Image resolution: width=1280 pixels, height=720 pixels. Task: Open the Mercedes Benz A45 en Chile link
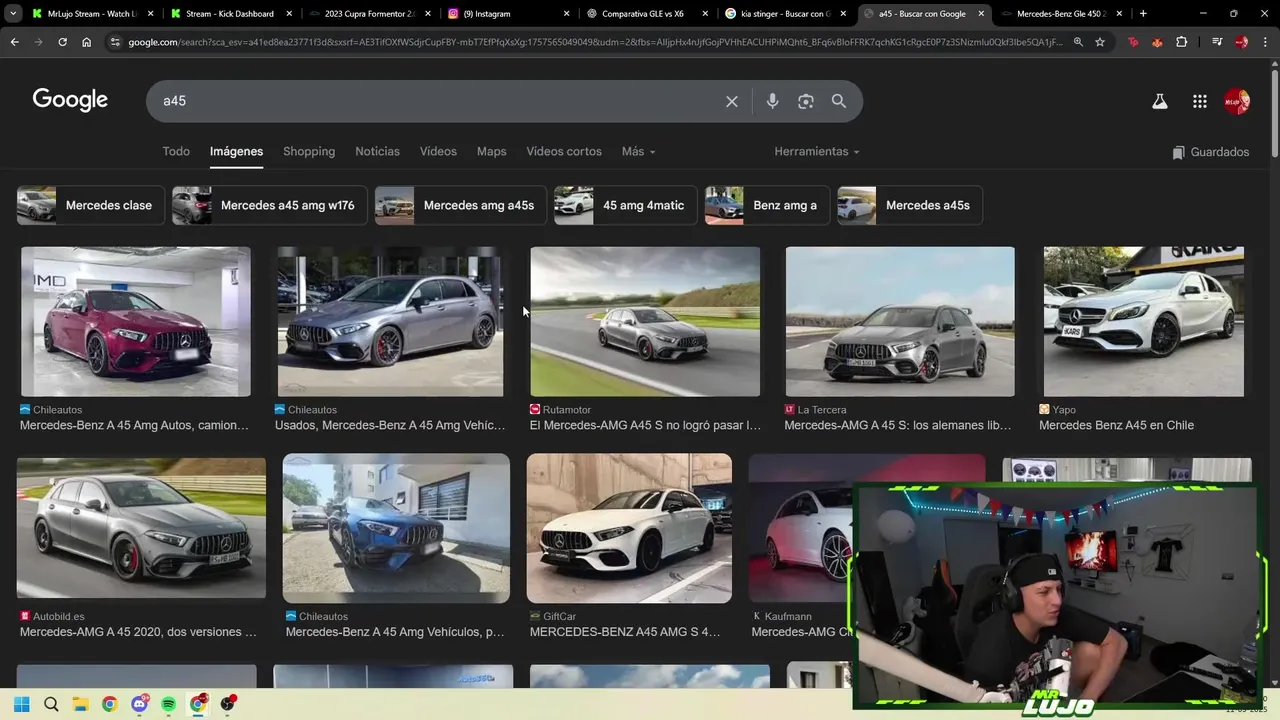1116,425
